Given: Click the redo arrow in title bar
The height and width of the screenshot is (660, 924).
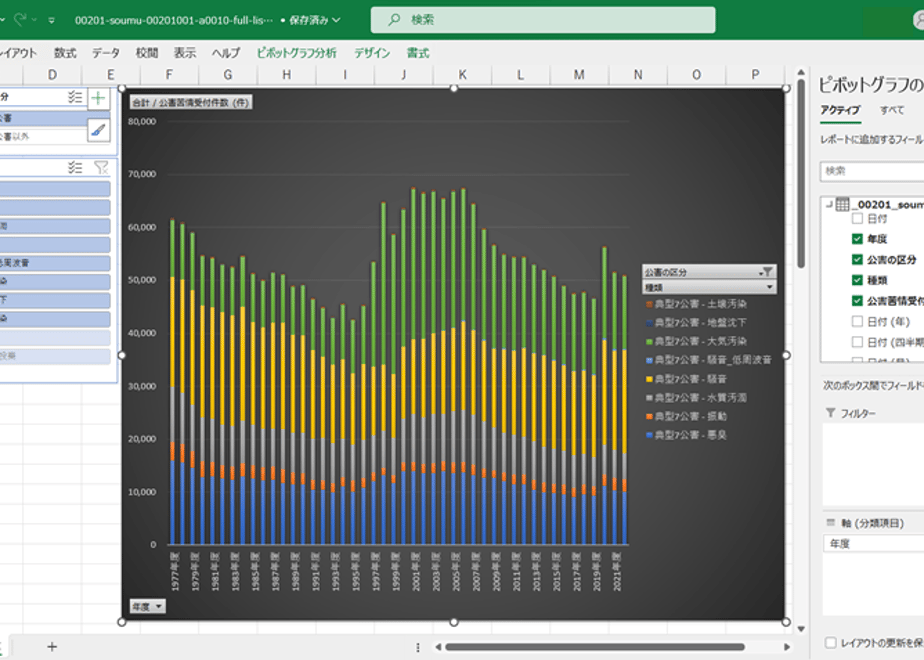Looking at the screenshot, I should (20, 20).
